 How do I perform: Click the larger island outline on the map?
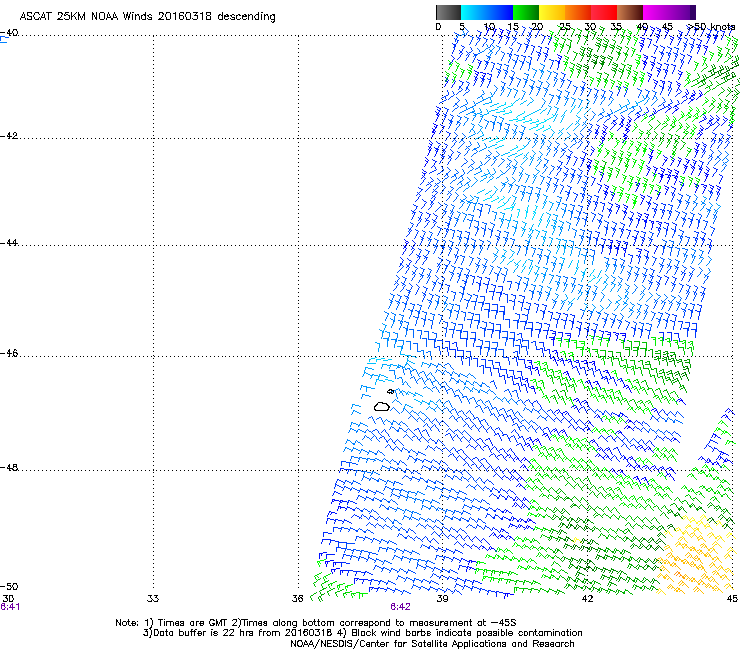381,406
